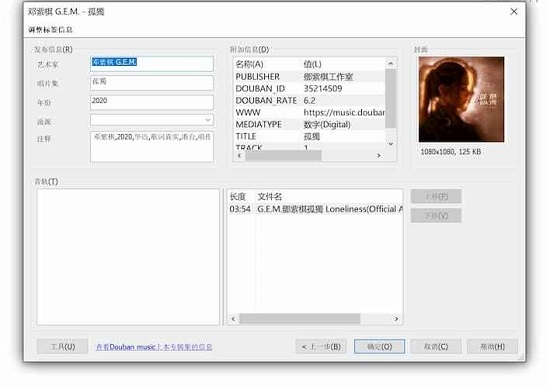Click file list horizontal scrollbar thumb
This screenshot has width=550, height=386.
click(300, 319)
